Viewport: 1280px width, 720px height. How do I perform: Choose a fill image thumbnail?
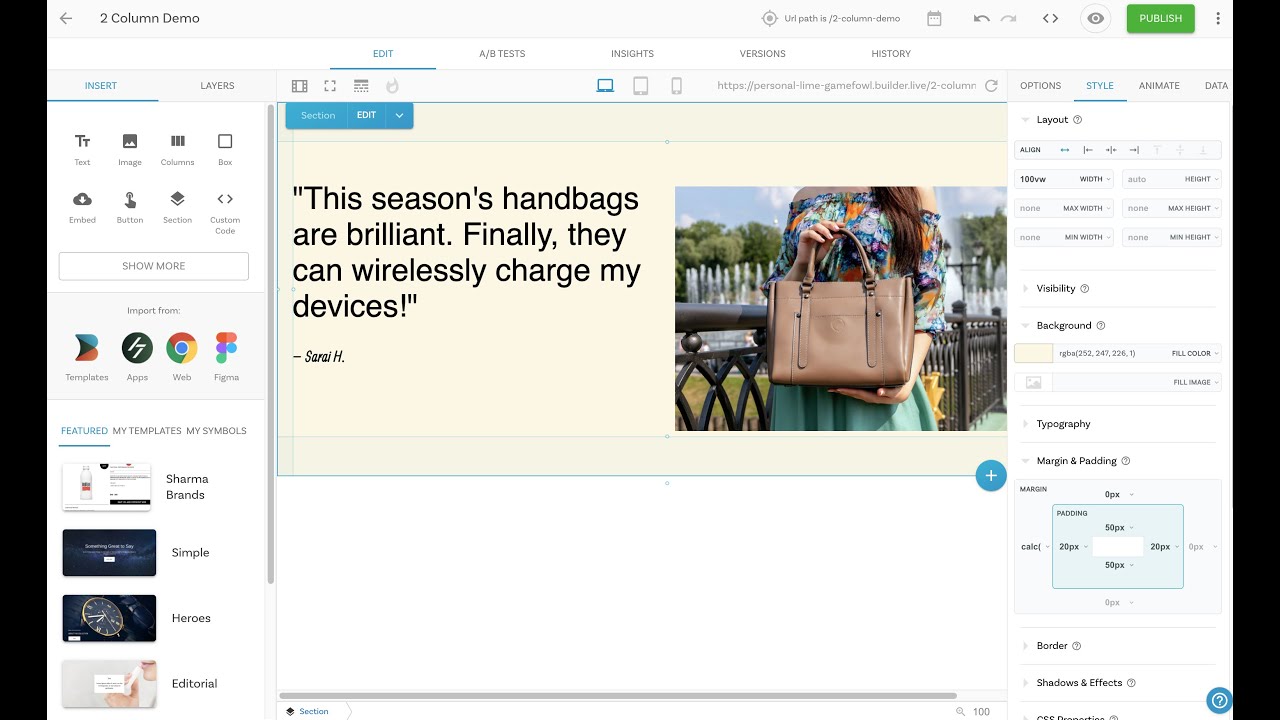point(1033,382)
